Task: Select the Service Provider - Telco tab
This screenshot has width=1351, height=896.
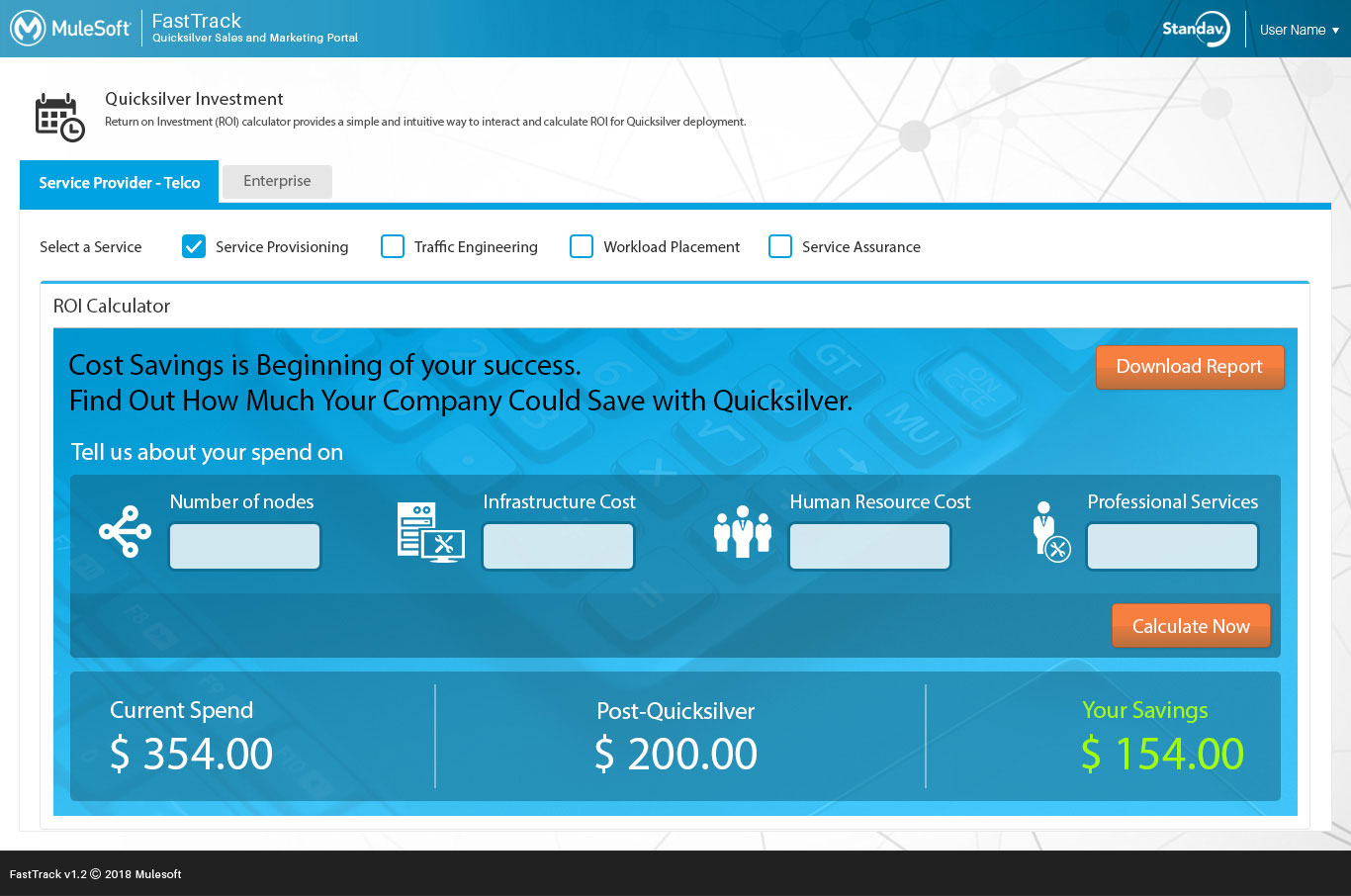Action: click(x=119, y=183)
